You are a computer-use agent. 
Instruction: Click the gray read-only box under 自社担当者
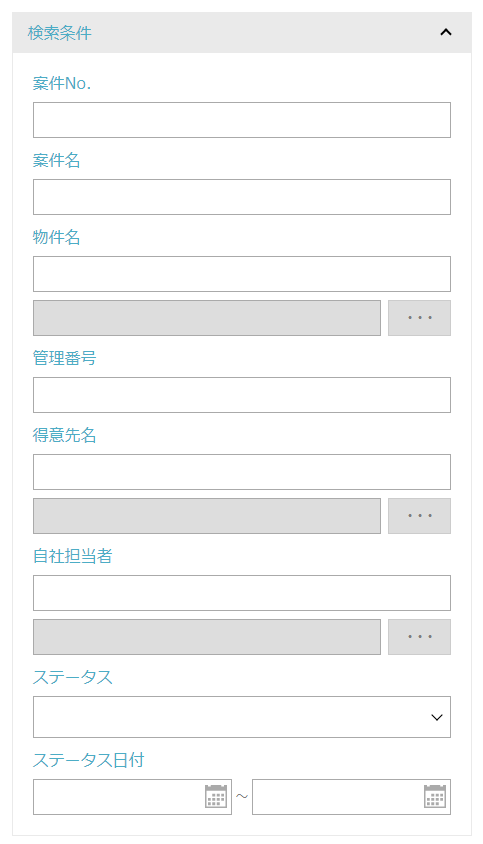point(207,637)
